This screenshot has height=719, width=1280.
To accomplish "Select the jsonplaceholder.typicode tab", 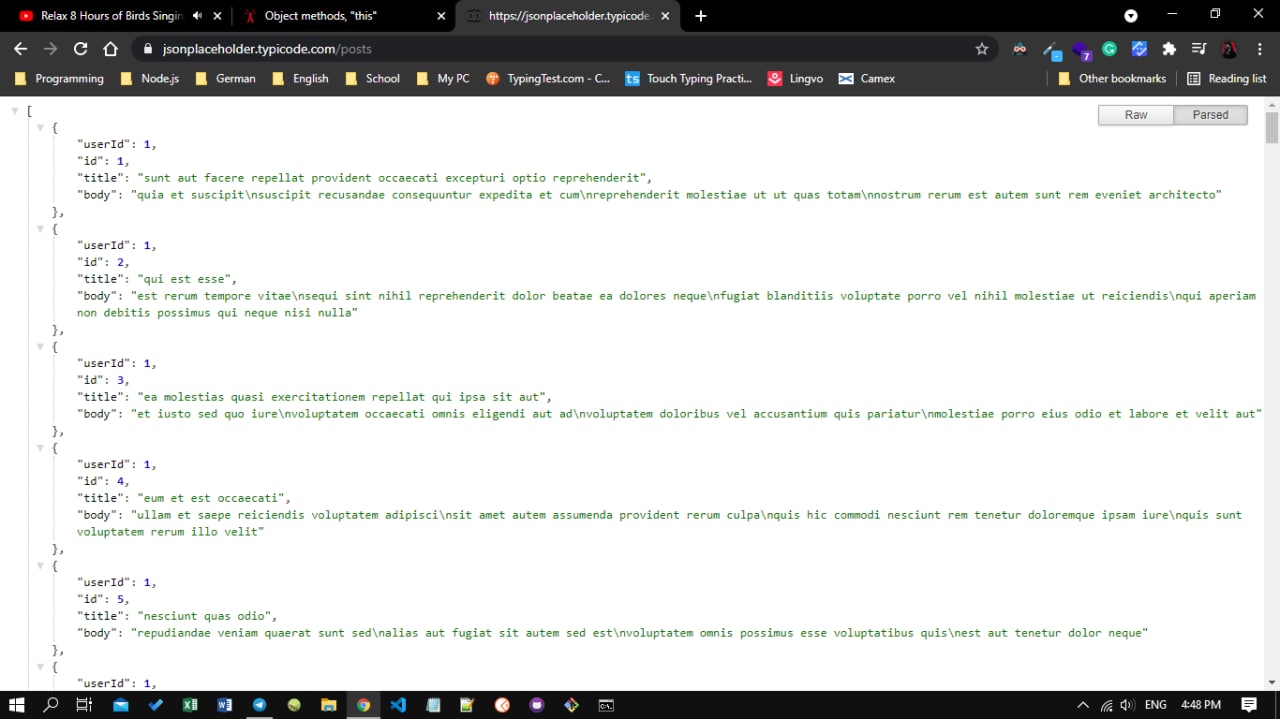I will click(569, 16).
